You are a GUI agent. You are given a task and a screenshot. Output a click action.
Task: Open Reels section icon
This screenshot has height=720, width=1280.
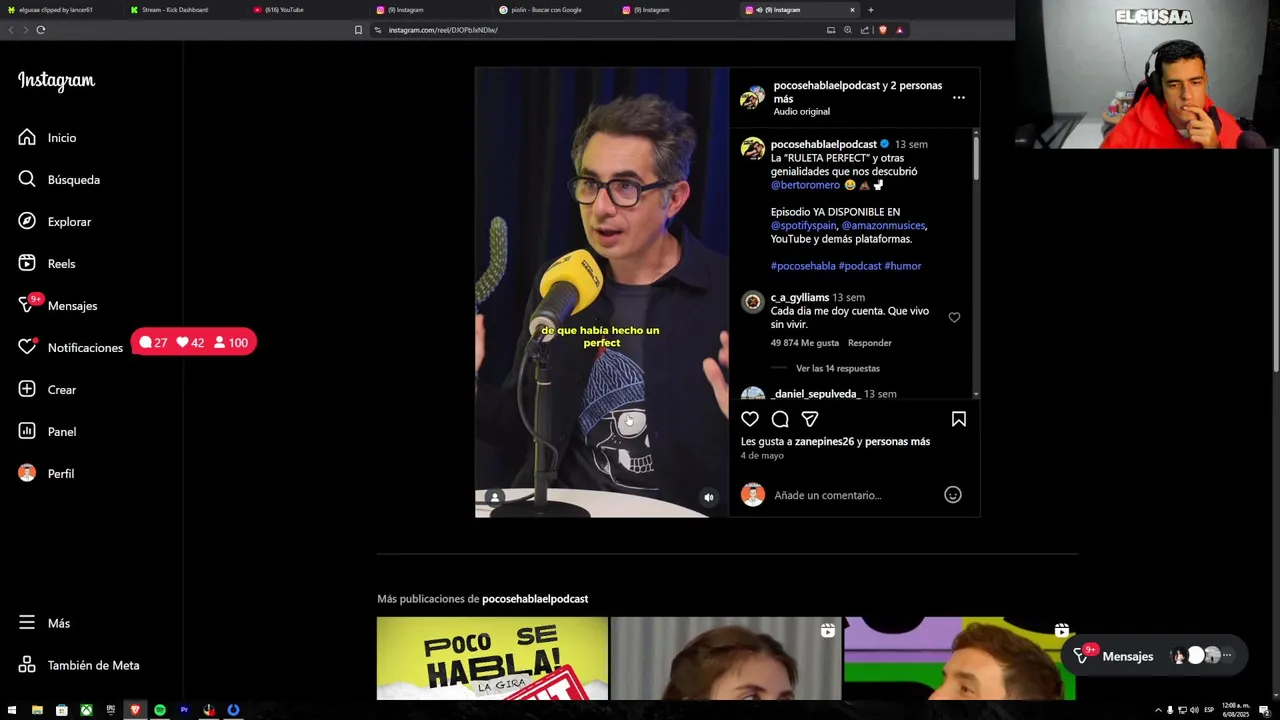click(x=27, y=264)
